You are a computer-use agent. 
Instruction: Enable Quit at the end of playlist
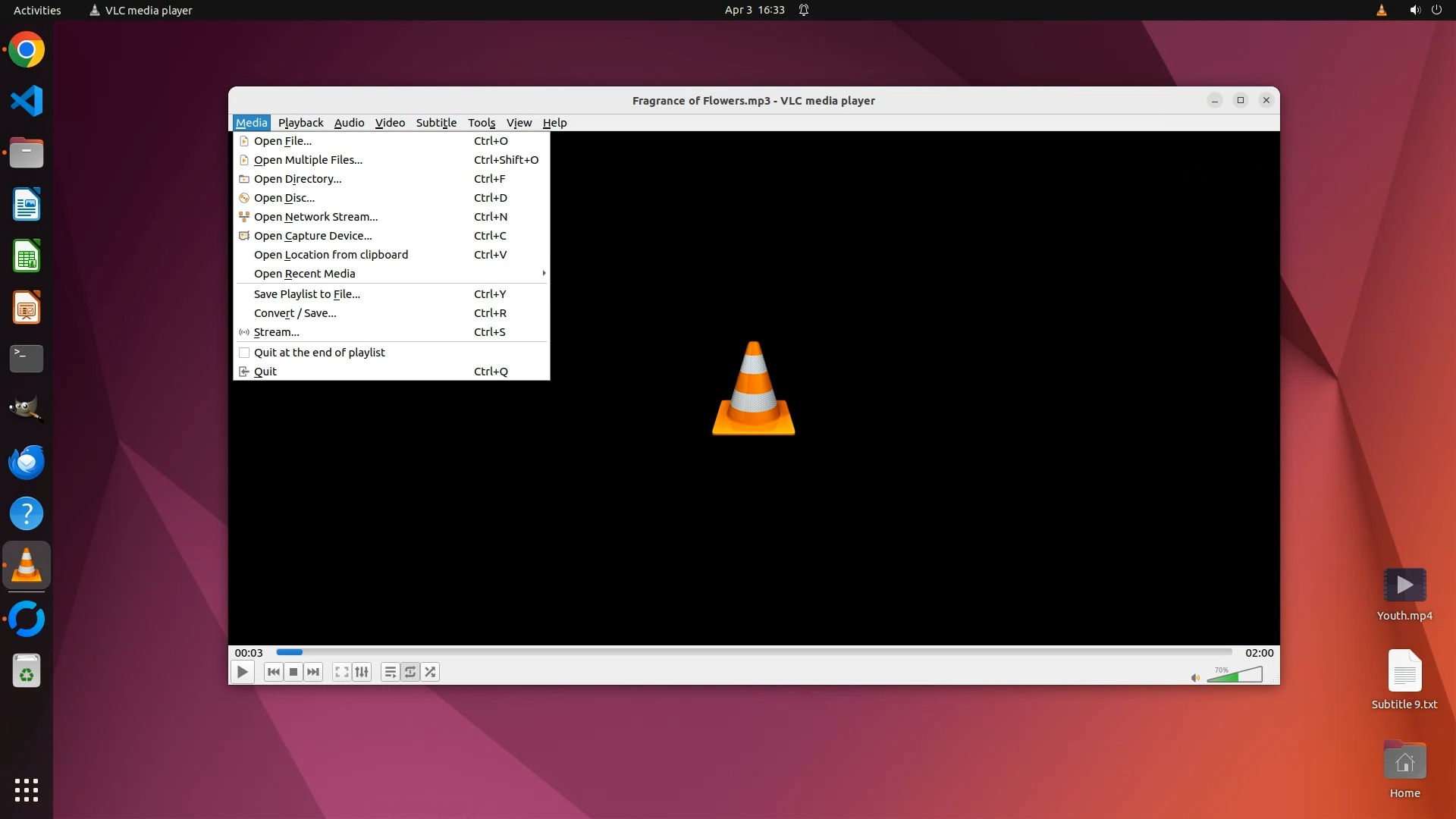(319, 353)
